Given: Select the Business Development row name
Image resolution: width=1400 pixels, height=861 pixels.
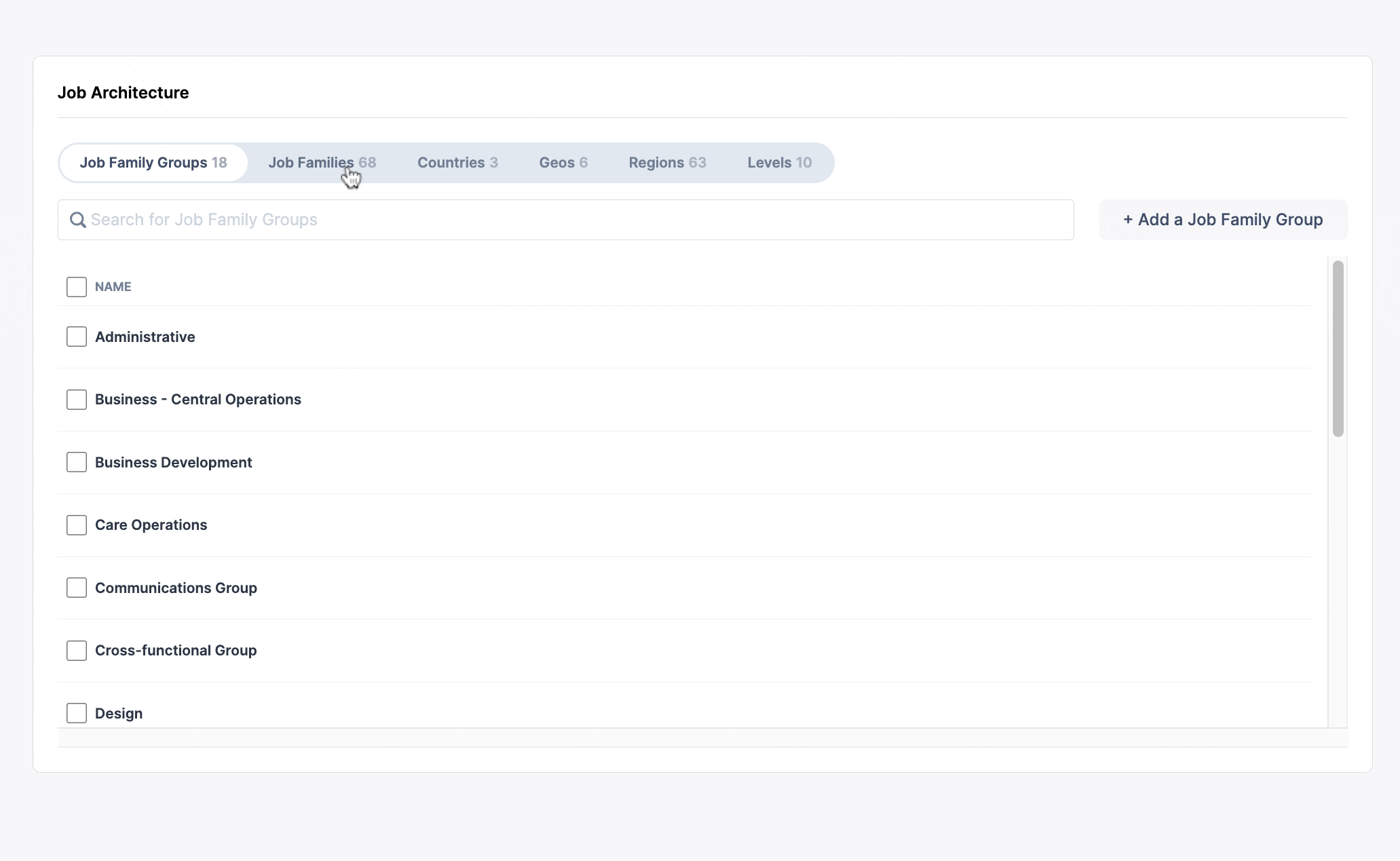Looking at the screenshot, I should (x=174, y=463).
